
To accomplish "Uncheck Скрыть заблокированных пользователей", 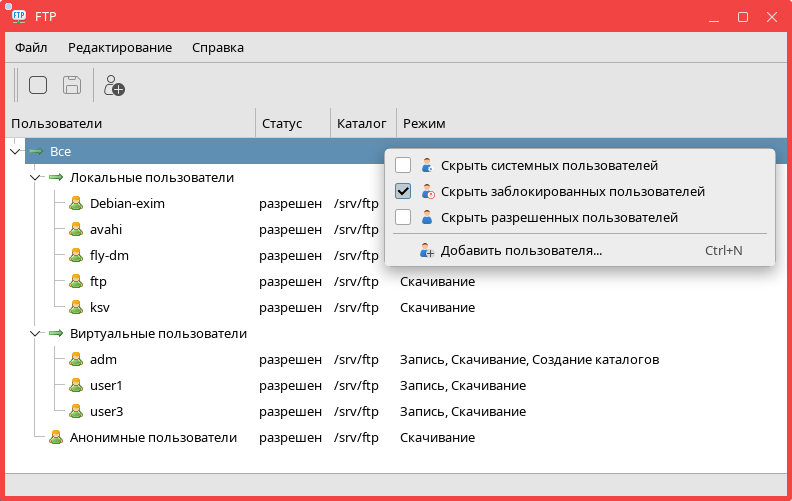I will 403,191.
